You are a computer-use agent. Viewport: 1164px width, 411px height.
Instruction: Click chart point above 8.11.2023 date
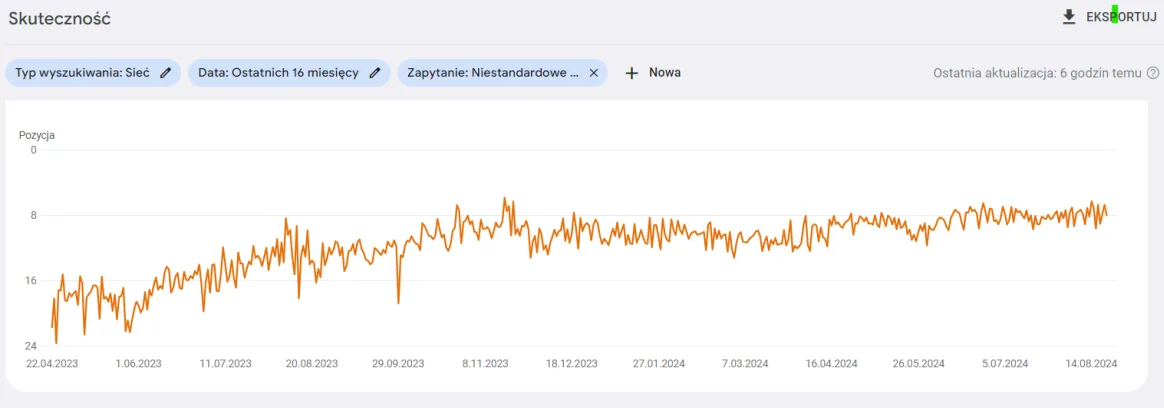tap(485, 229)
